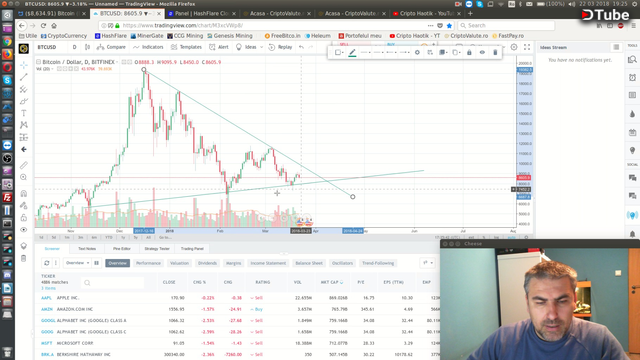
Task: Open the alarm clock alerts panel icon
Action: coord(632,78)
